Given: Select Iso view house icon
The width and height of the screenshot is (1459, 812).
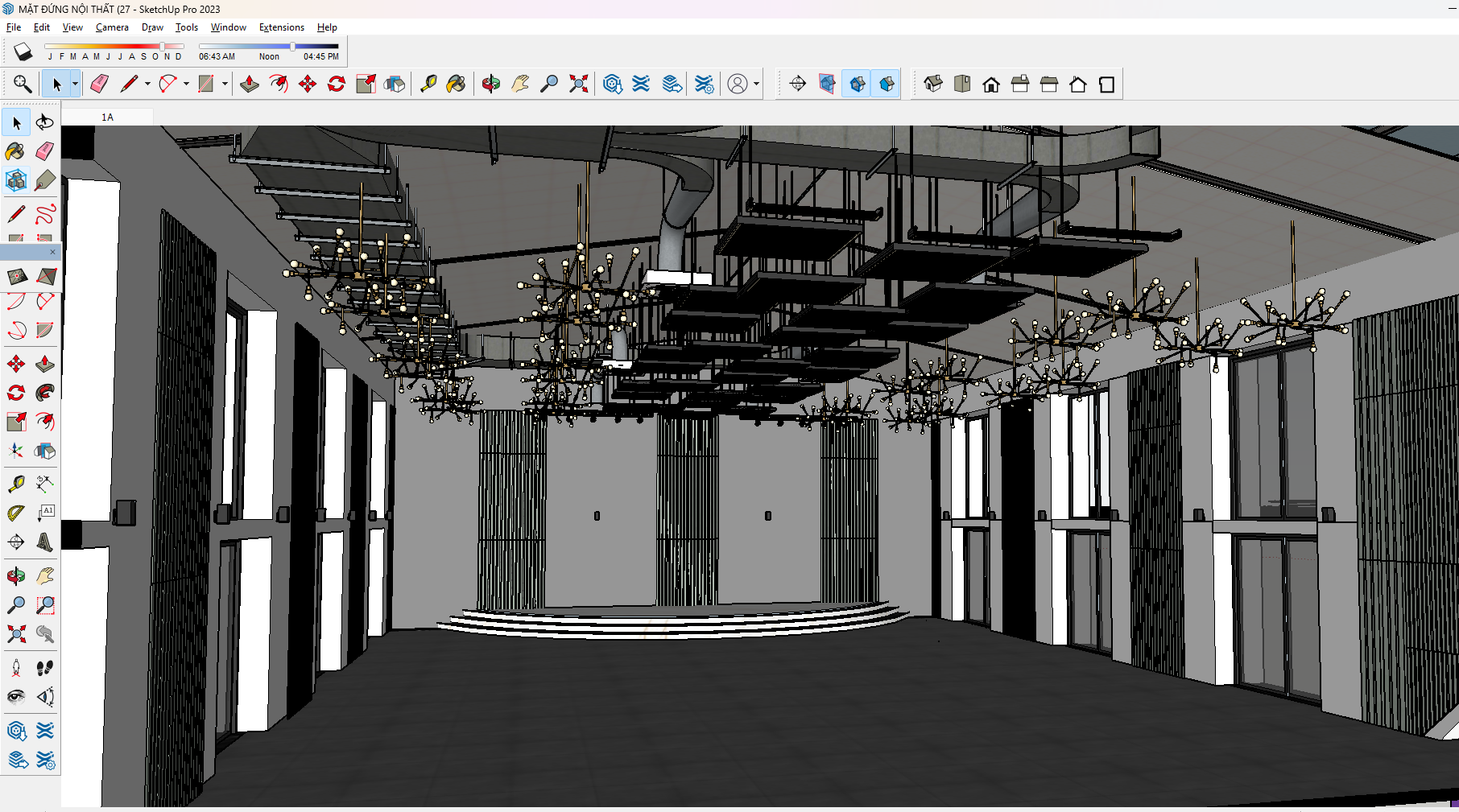Looking at the screenshot, I should tap(933, 84).
